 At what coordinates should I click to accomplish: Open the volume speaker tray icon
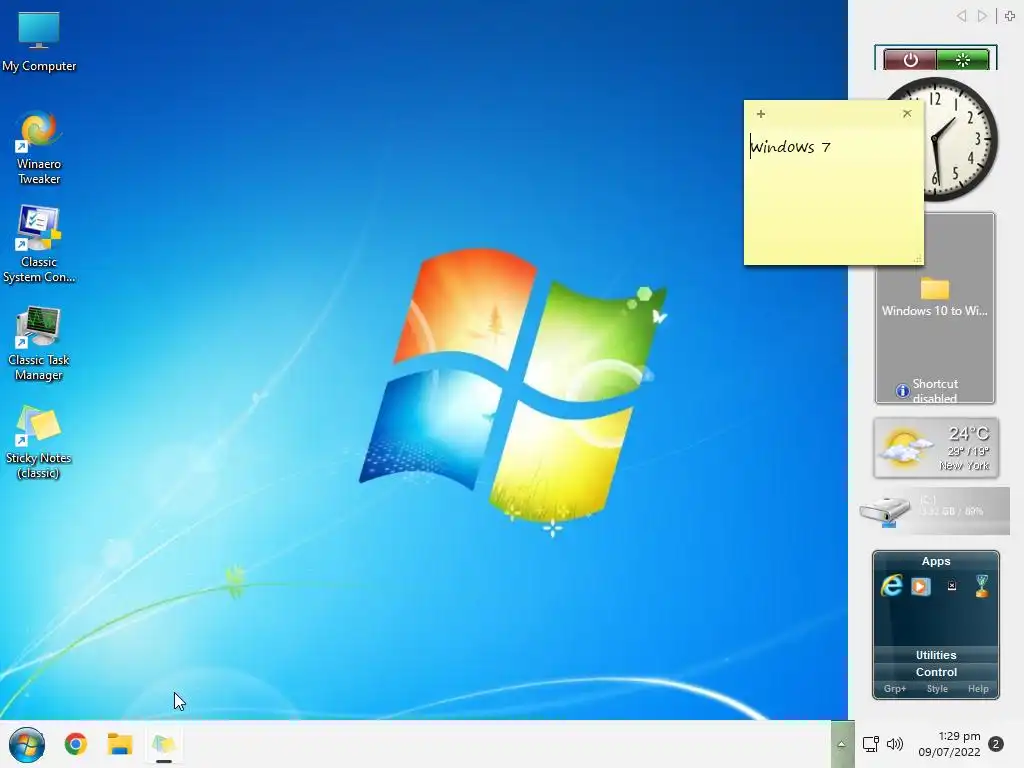point(895,744)
